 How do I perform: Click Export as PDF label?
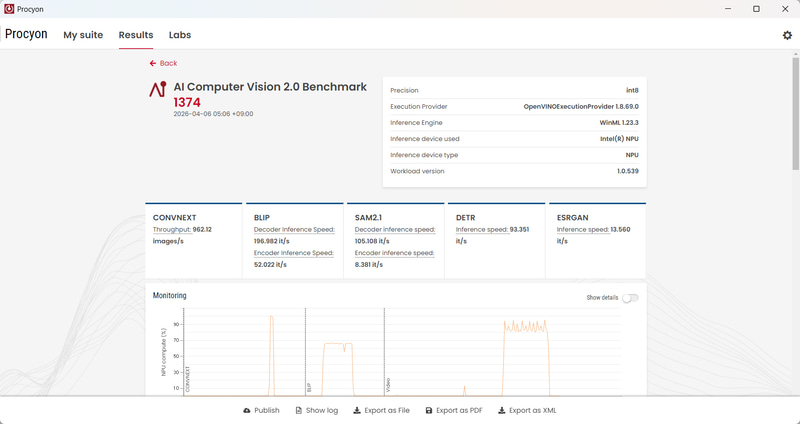coord(459,410)
